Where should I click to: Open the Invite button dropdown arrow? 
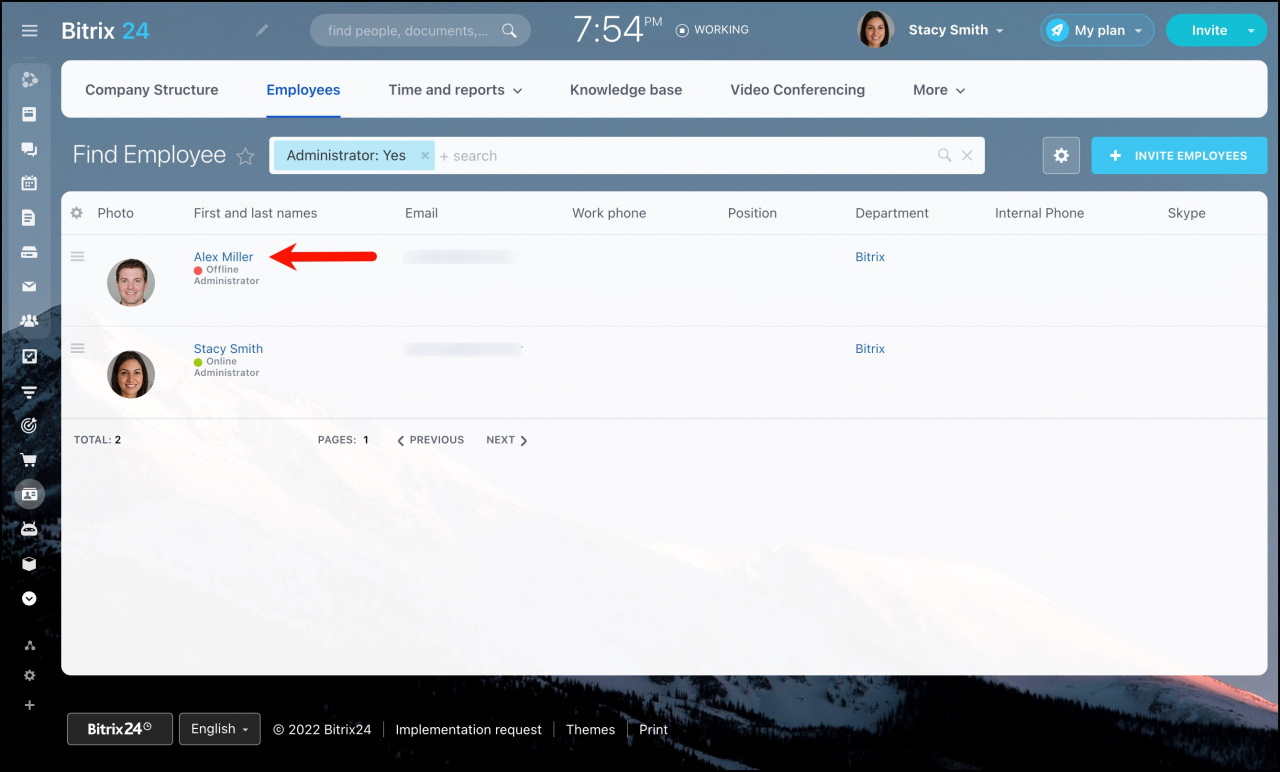coord(1251,30)
